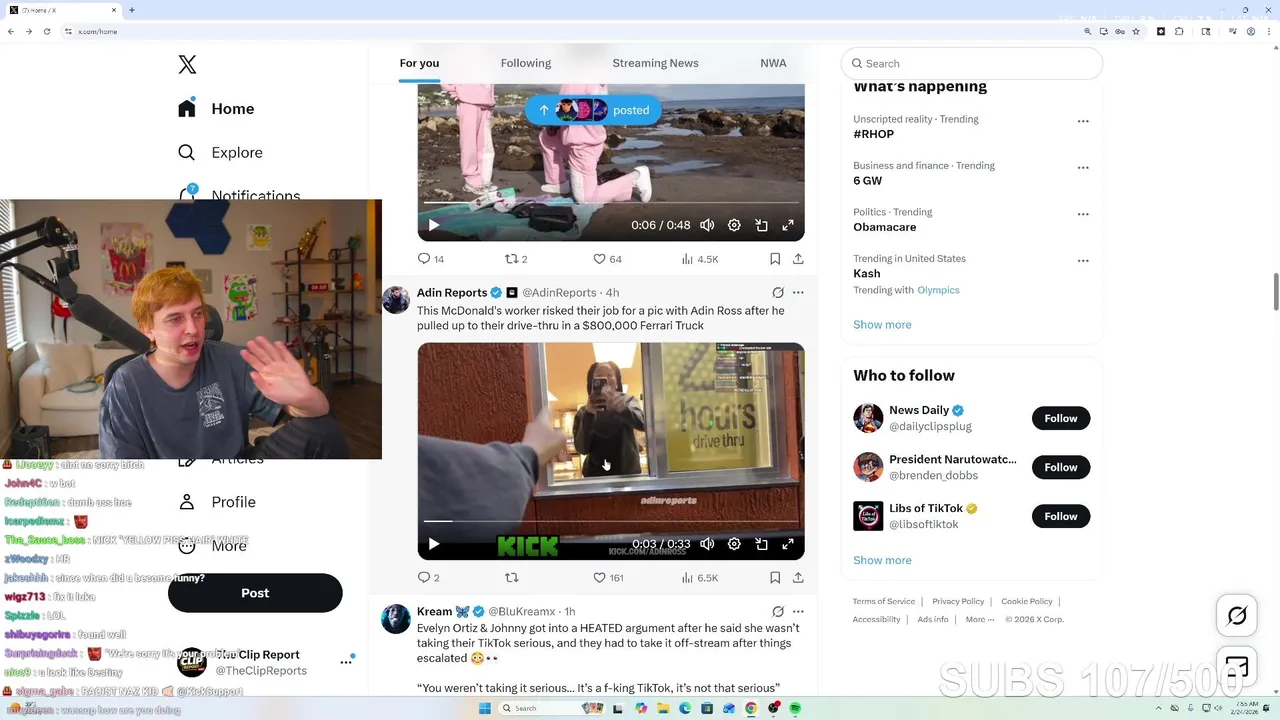Open the Olympics trending link
1280x720 pixels.
pyautogui.click(x=938, y=290)
